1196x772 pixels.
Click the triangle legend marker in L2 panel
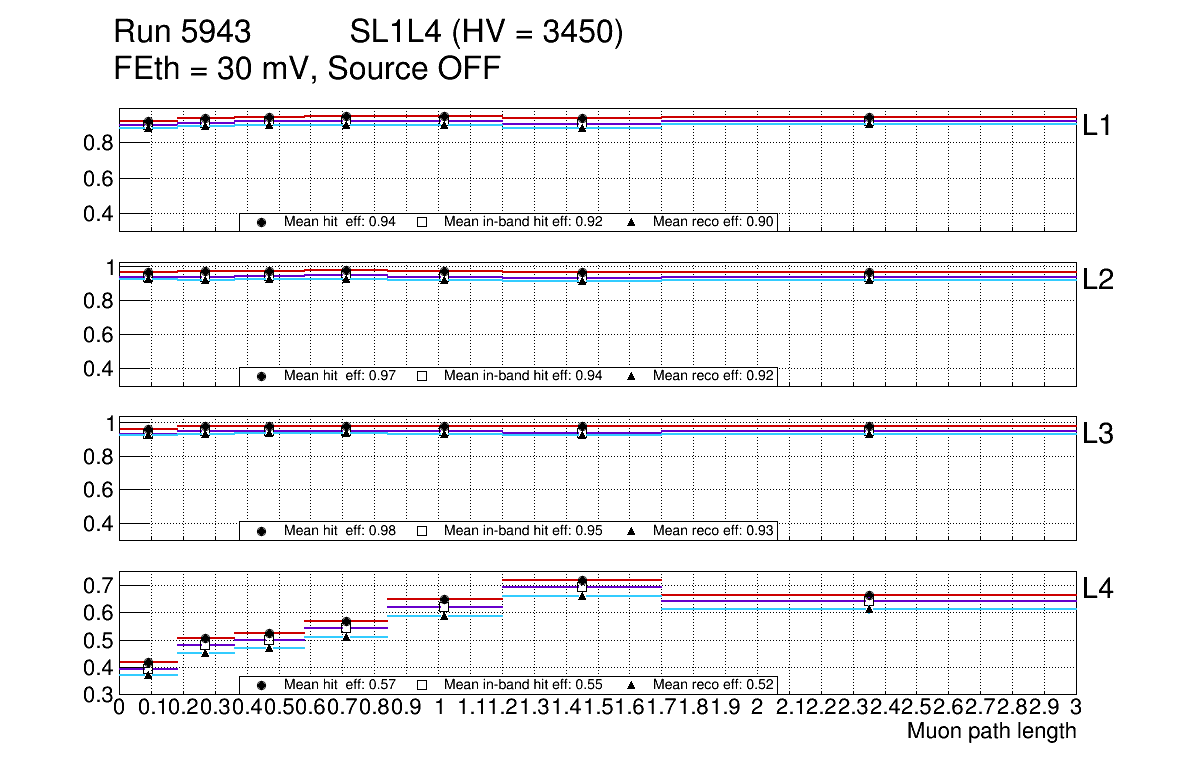[631, 376]
